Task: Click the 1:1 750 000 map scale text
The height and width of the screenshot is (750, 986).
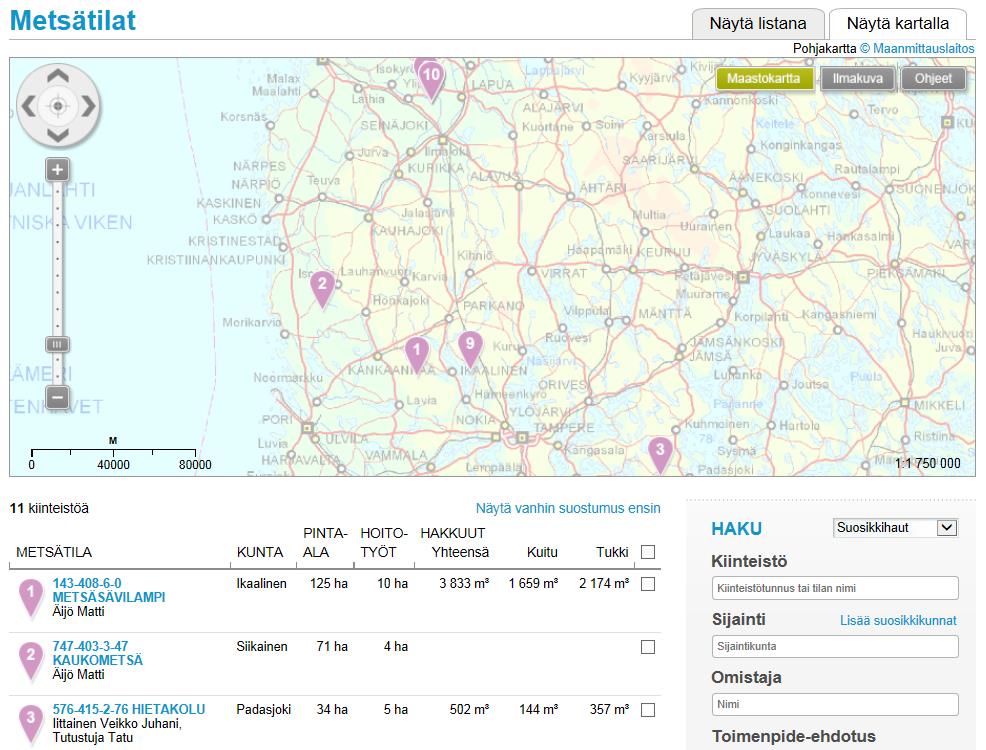Action: point(928,463)
